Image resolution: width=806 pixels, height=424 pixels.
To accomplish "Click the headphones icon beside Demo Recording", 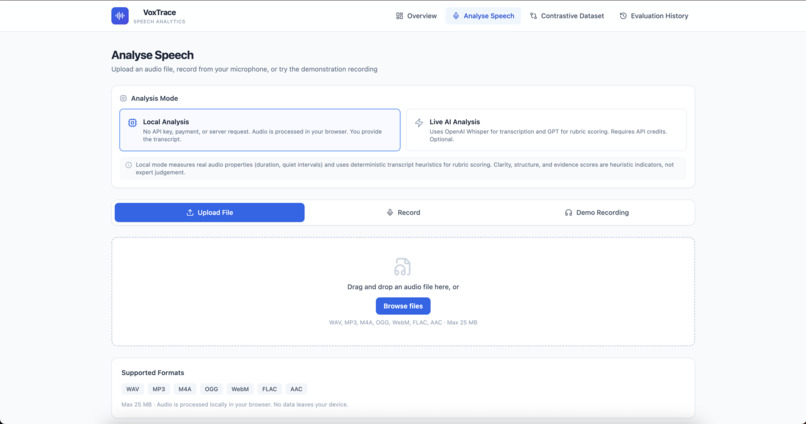I will point(569,212).
